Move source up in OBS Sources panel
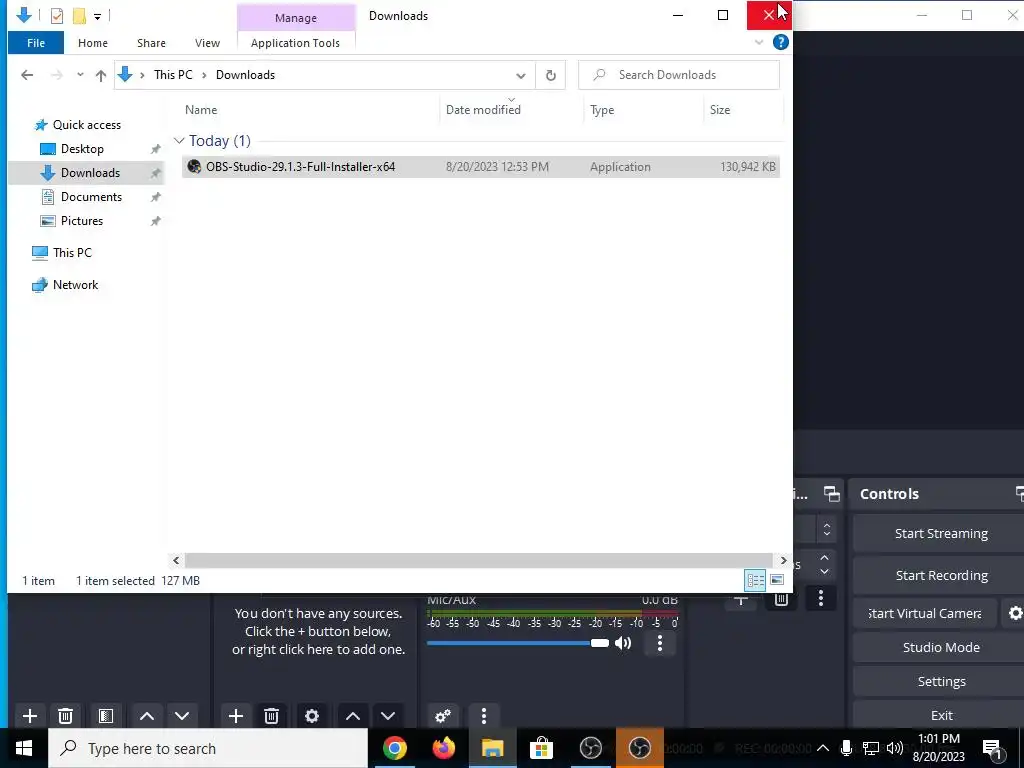Viewport: 1024px width, 768px height. click(353, 716)
